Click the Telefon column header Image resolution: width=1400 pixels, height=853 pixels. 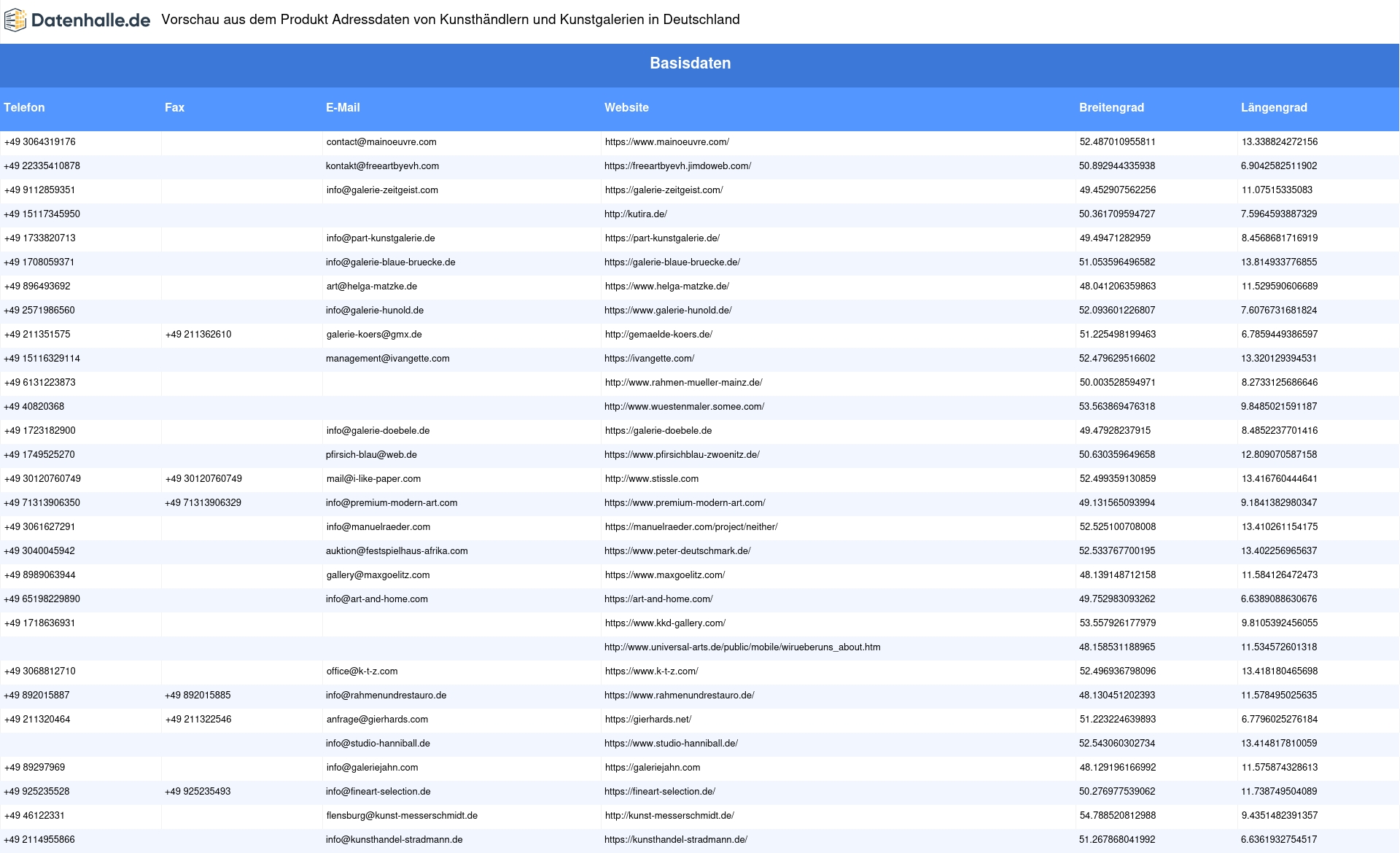pyautogui.click(x=24, y=107)
